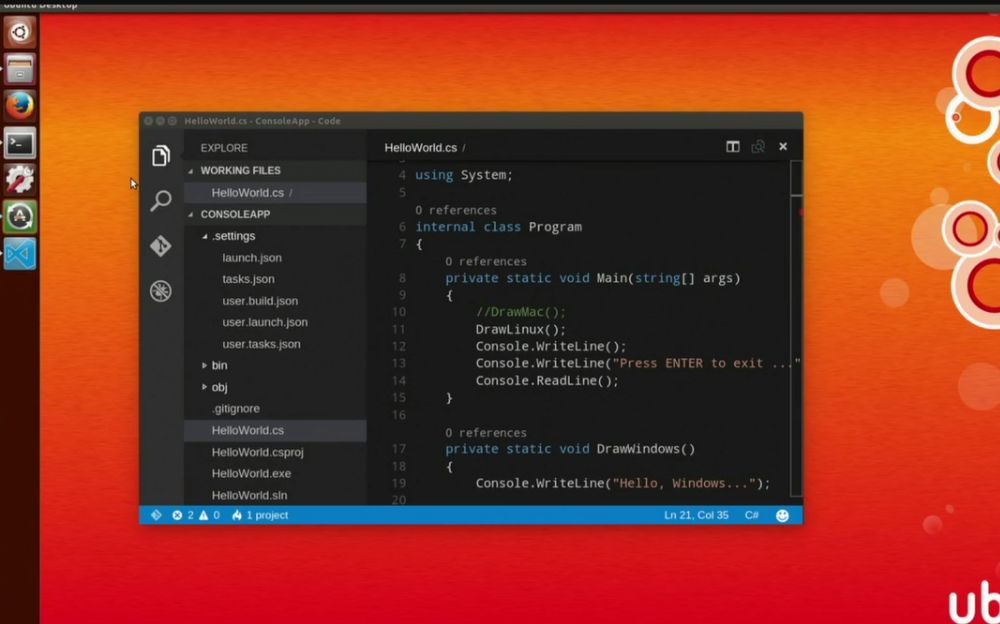This screenshot has height=624, width=1000.
Task: Open the Explorer view in the activity bar
Action: coord(161,156)
